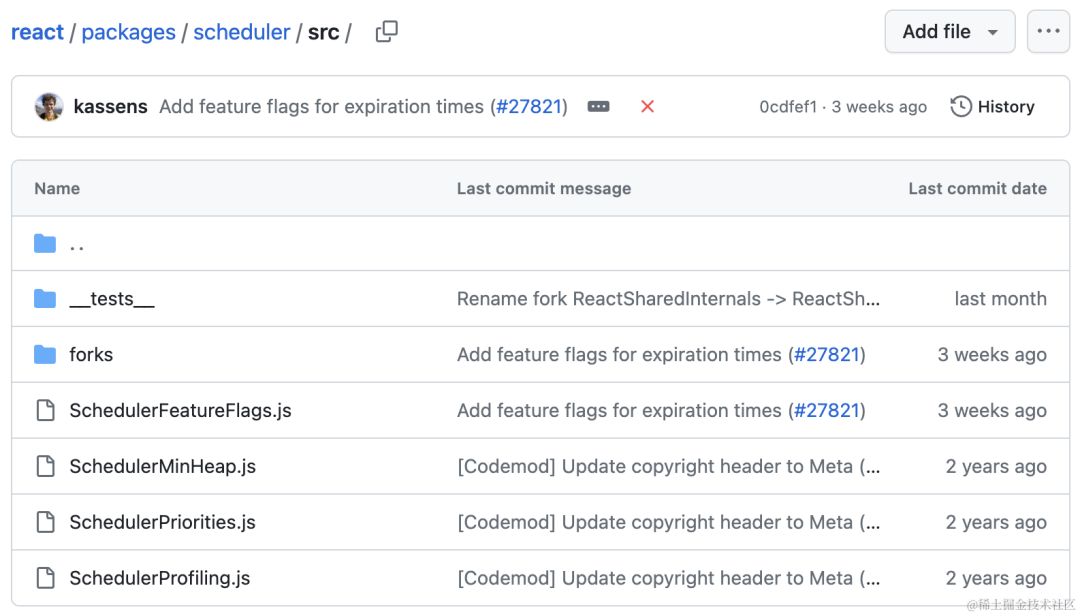
Task: Open pull request #27821 in commit header
Action: (528, 107)
